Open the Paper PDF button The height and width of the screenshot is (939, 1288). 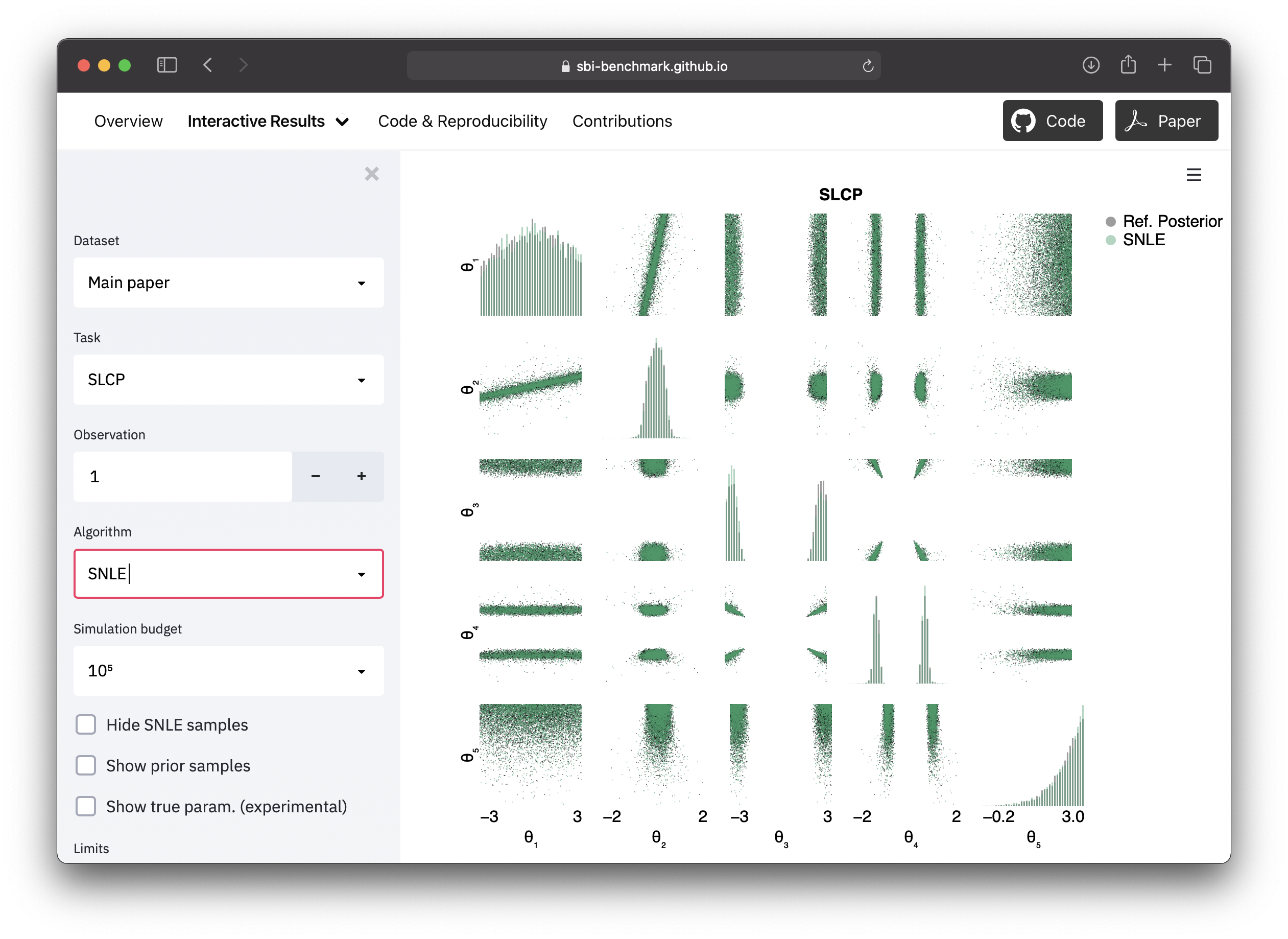1166,121
